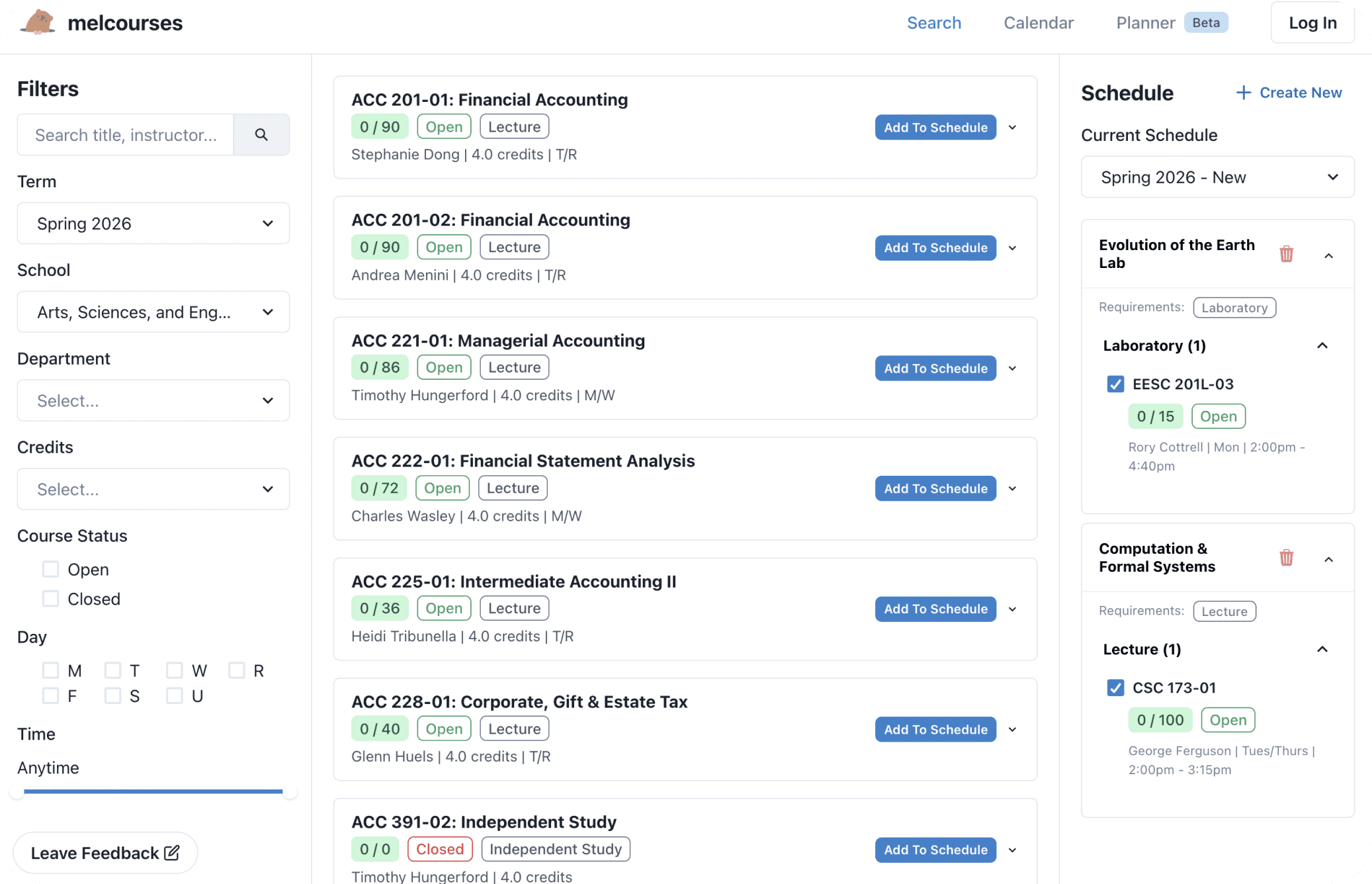Viewport: 1372px width, 884px height.
Task: Click the Log In button
Action: click(x=1312, y=23)
